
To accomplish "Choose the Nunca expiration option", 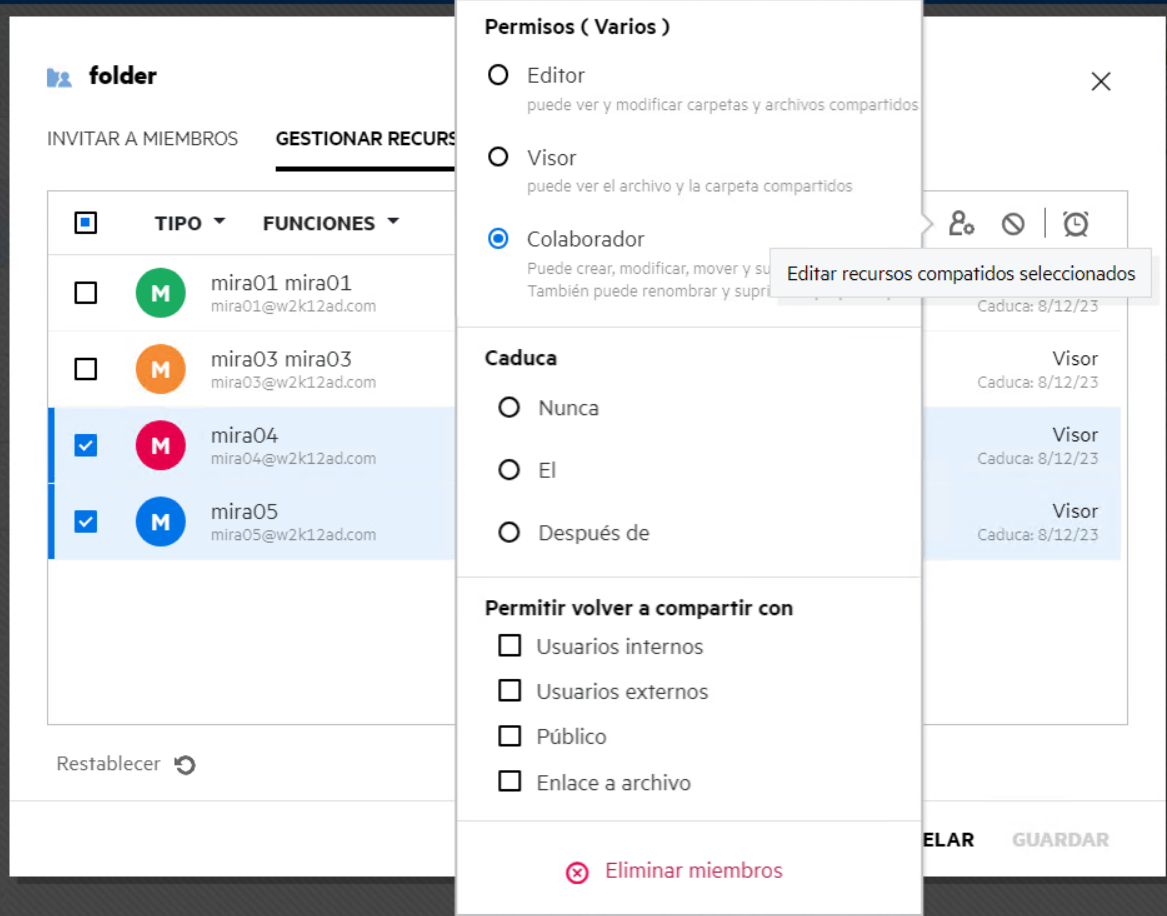I will pos(509,408).
